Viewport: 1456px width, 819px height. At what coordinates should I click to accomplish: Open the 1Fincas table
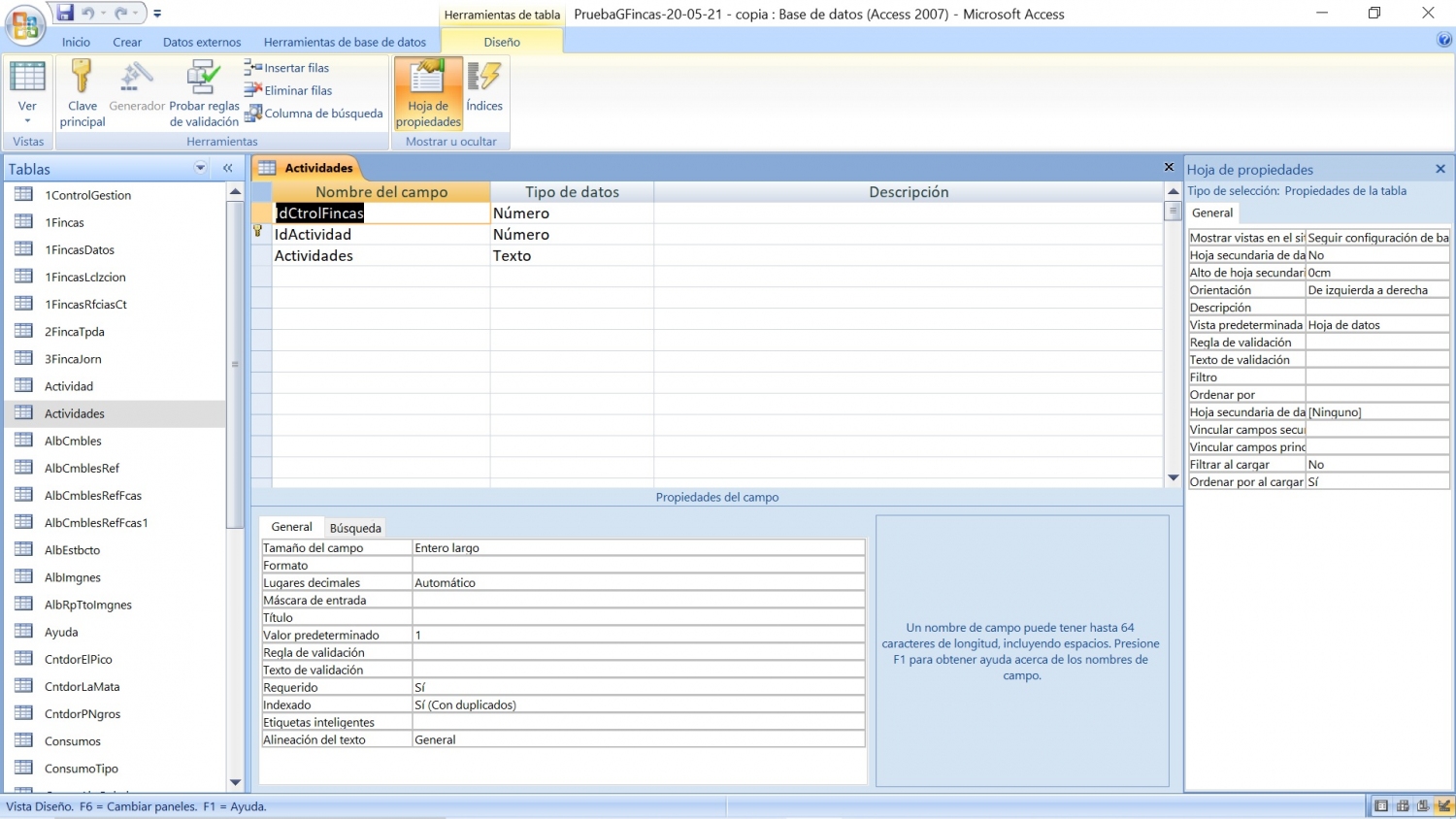coord(64,222)
